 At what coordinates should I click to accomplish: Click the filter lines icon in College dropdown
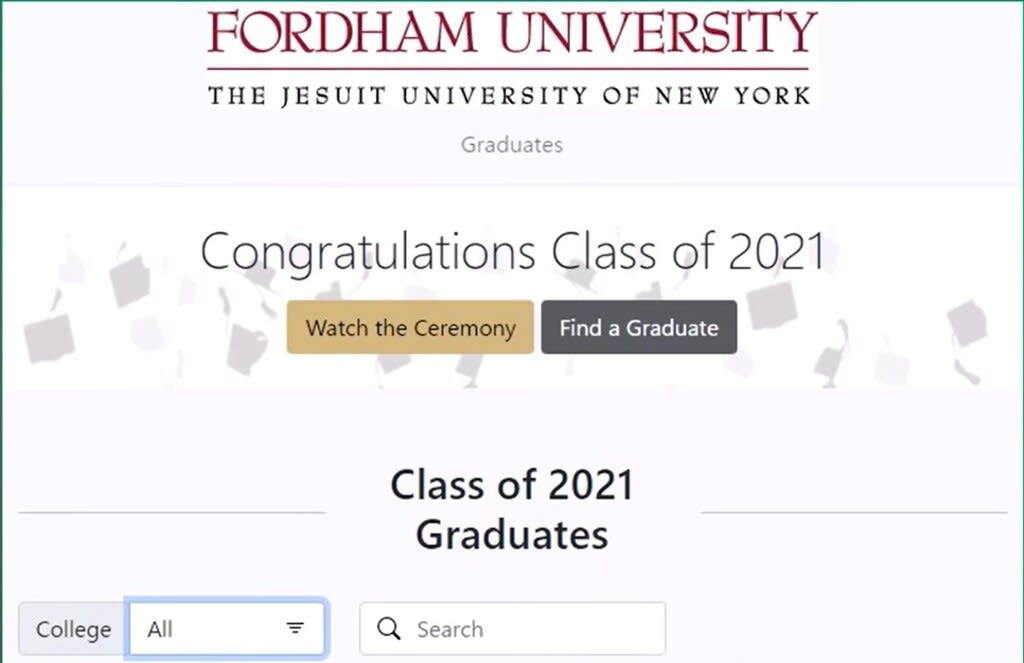(x=295, y=628)
